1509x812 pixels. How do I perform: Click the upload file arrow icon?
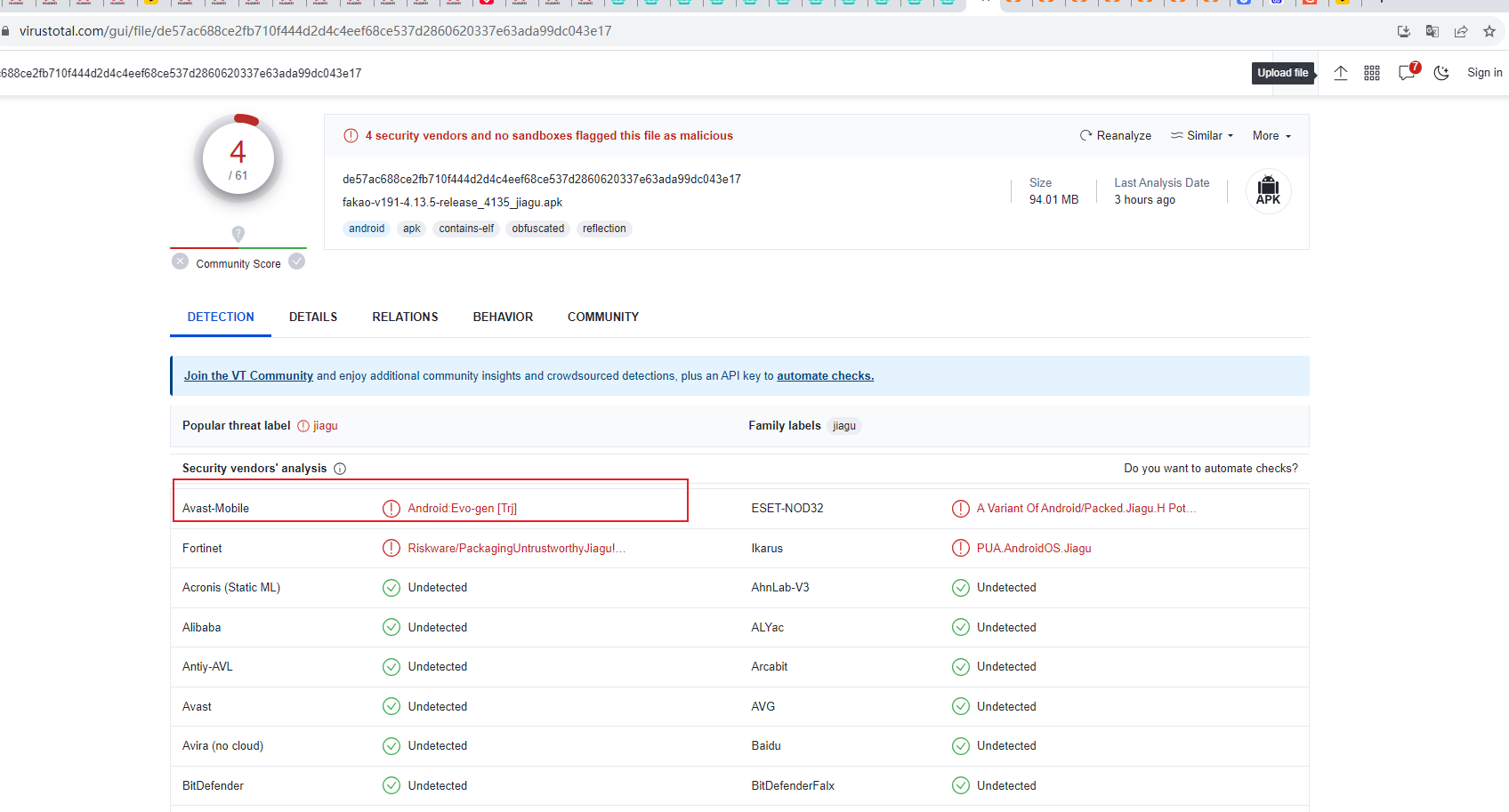1340,73
